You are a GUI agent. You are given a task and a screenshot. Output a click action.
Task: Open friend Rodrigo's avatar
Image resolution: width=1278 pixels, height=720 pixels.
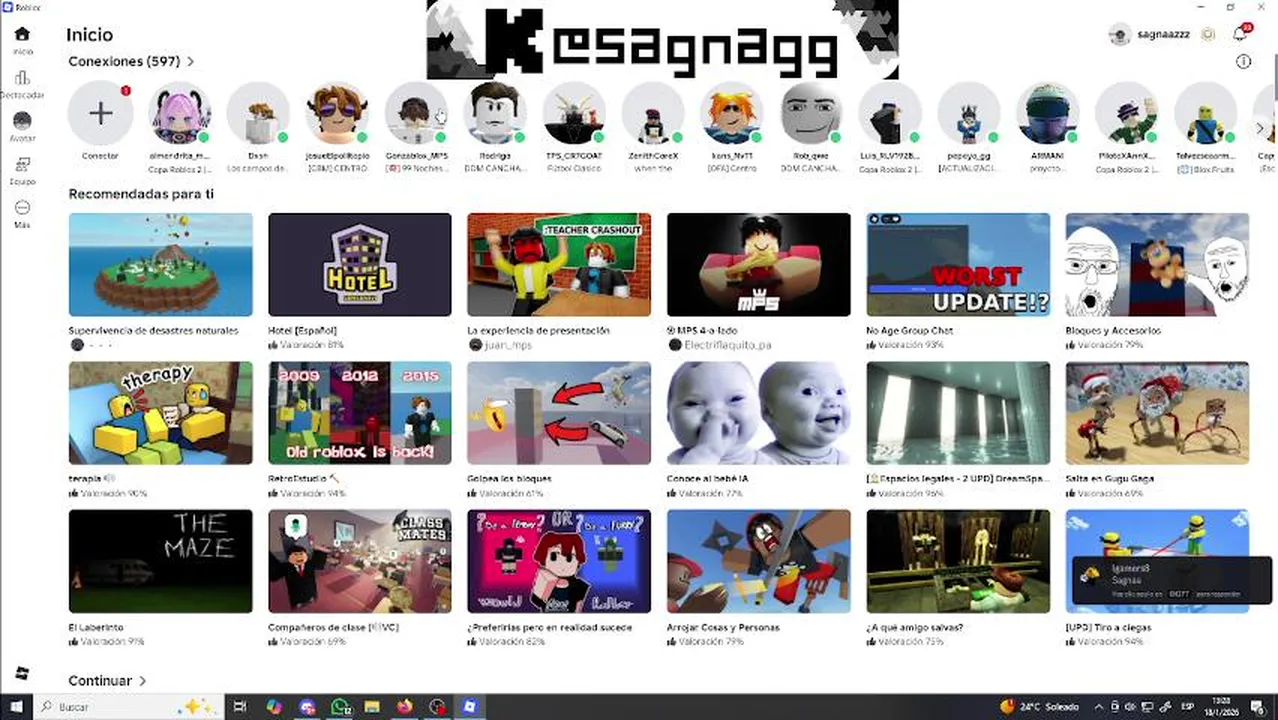coord(495,113)
